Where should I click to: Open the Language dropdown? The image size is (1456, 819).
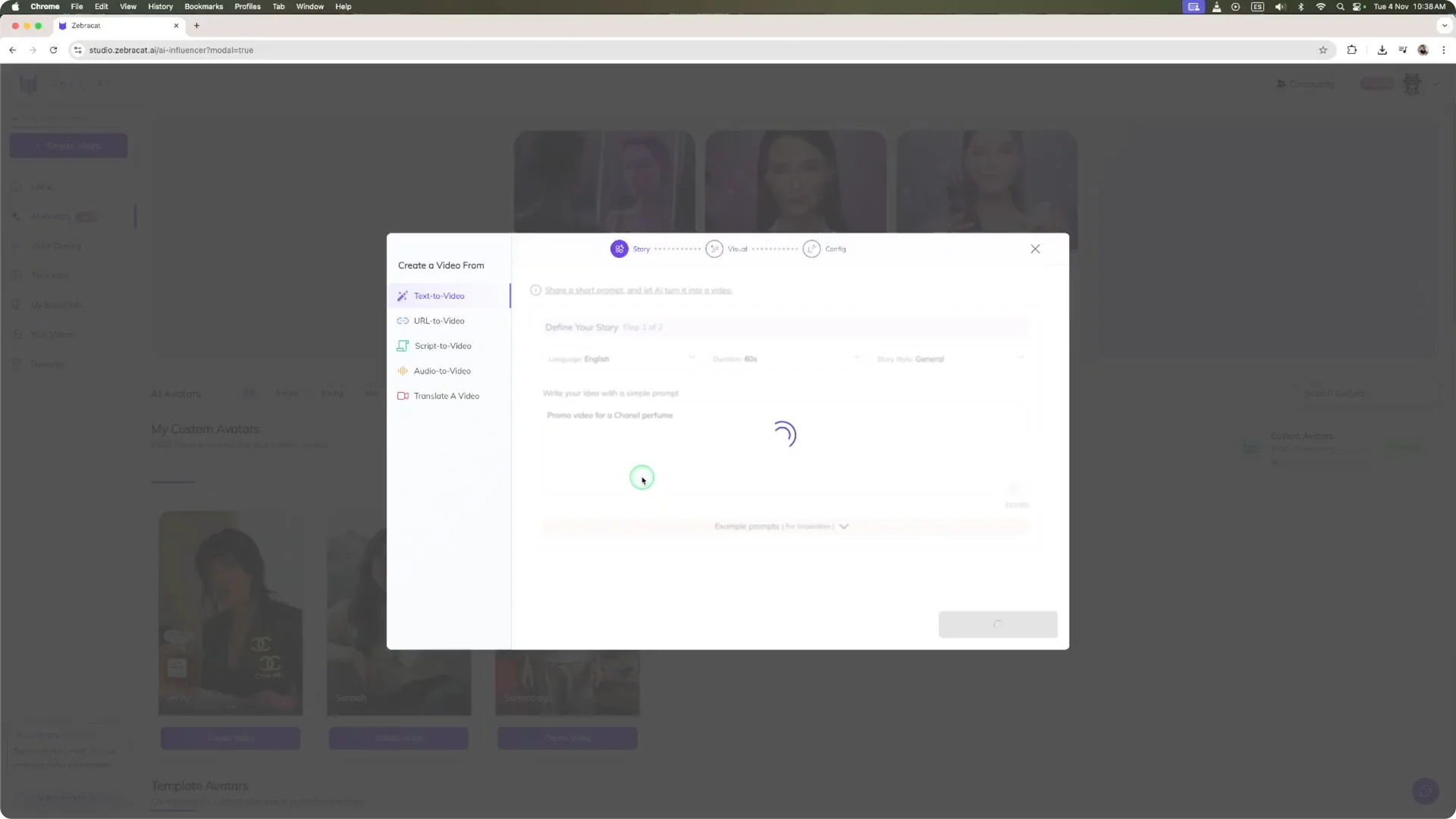(622, 359)
